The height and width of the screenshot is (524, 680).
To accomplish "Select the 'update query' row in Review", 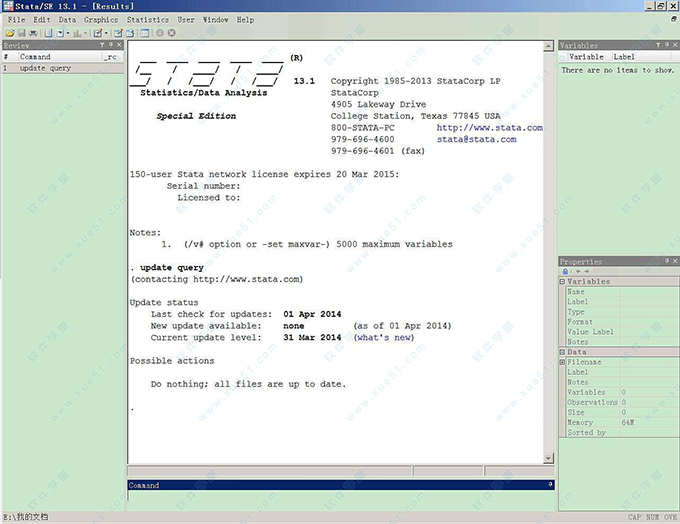I will [x=63, y=68].
